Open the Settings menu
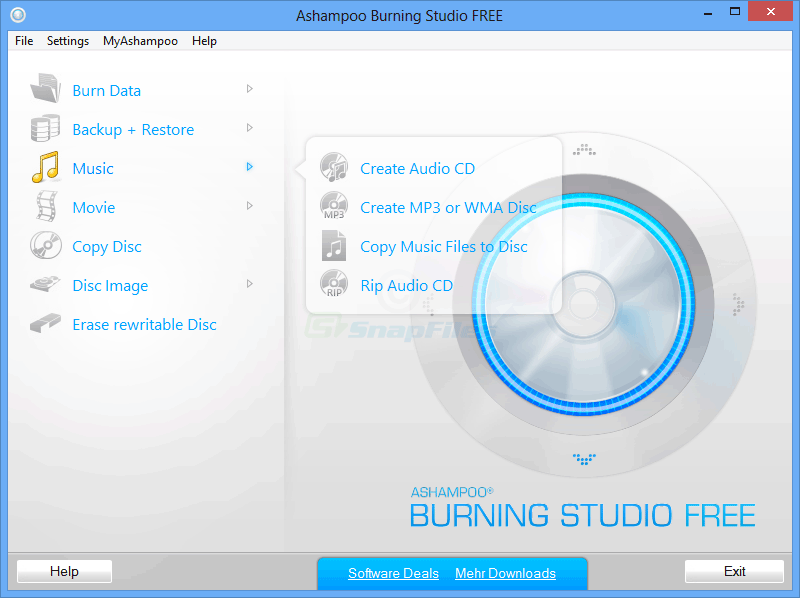Viewport: 800px width, 598px height. 68,41
